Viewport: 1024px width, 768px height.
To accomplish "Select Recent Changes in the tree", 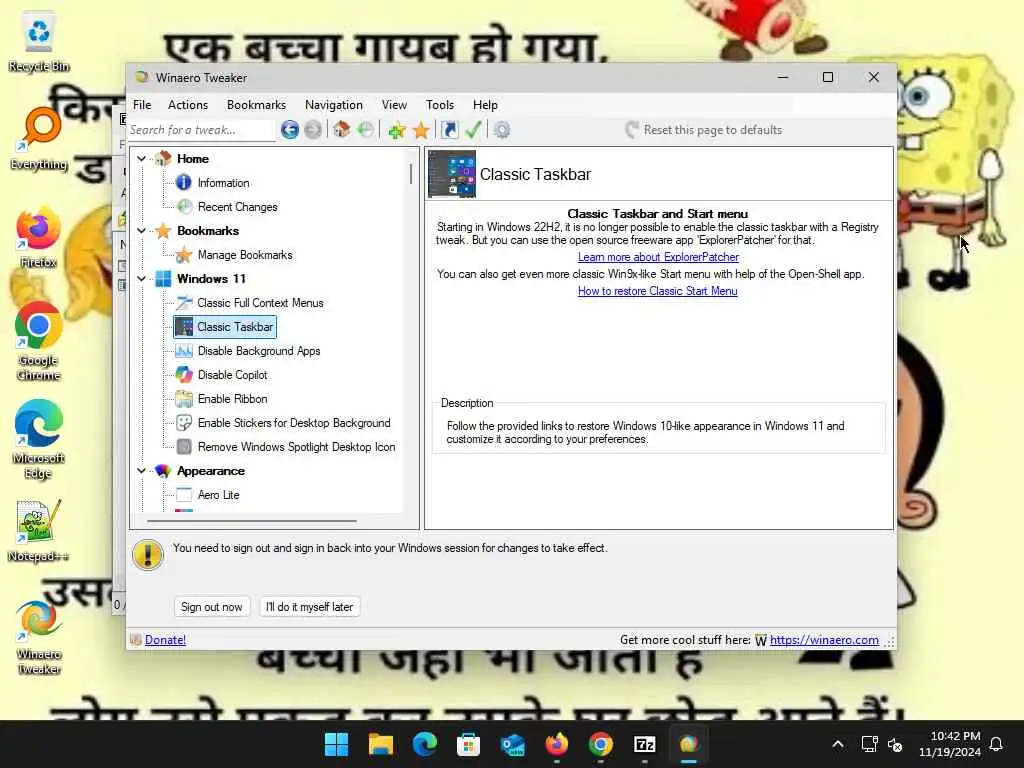I will [x=238, y=207].
